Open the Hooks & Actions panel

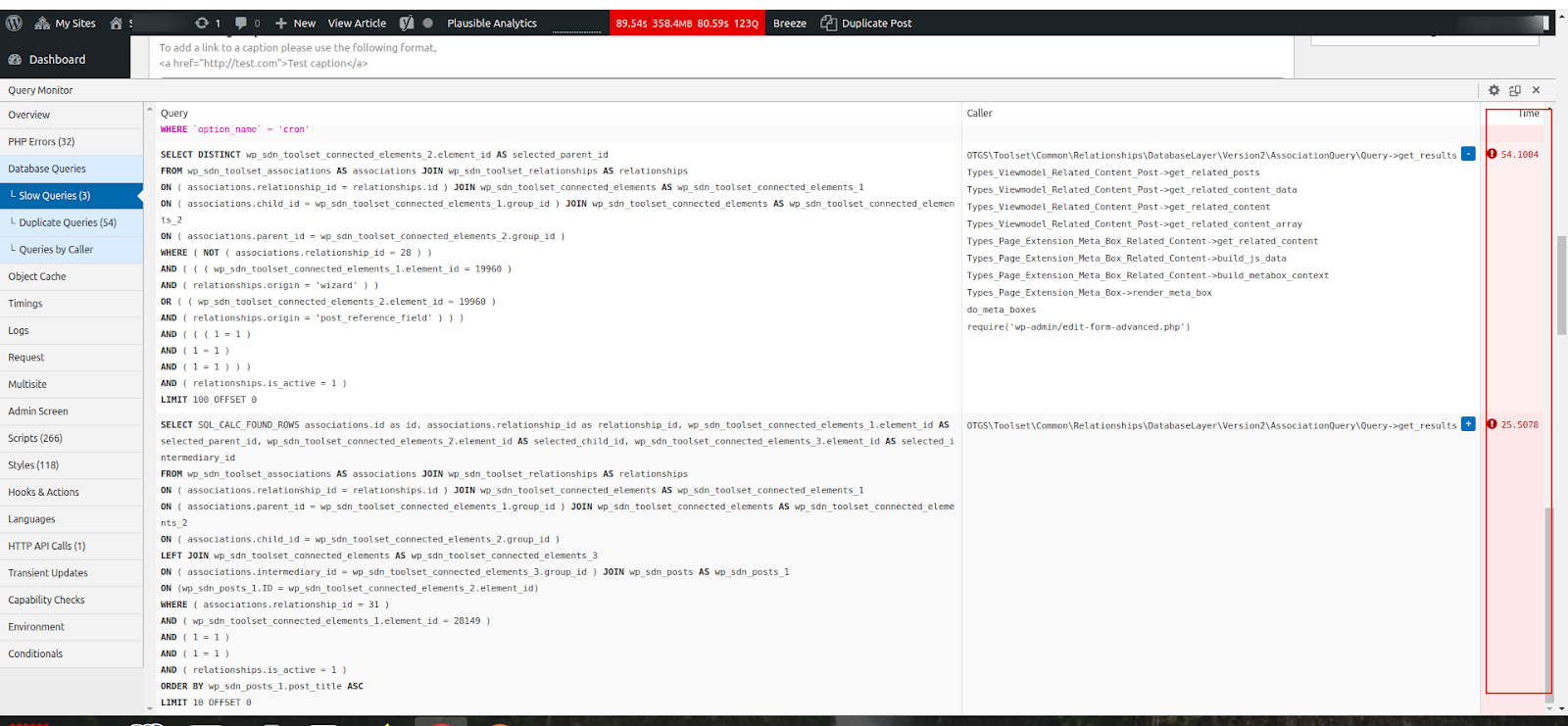click(44, 492)
